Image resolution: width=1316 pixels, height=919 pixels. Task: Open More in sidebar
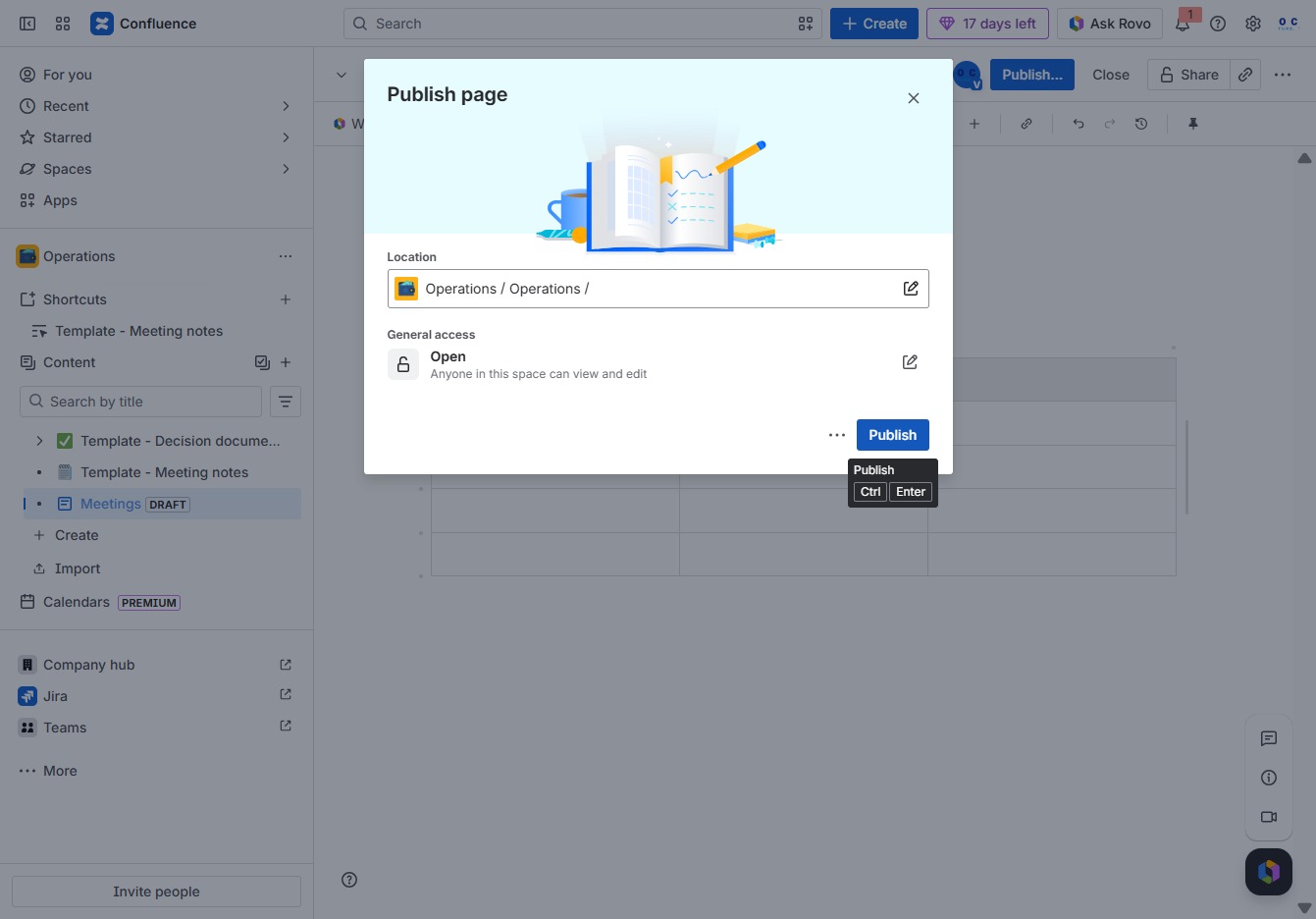157,771
